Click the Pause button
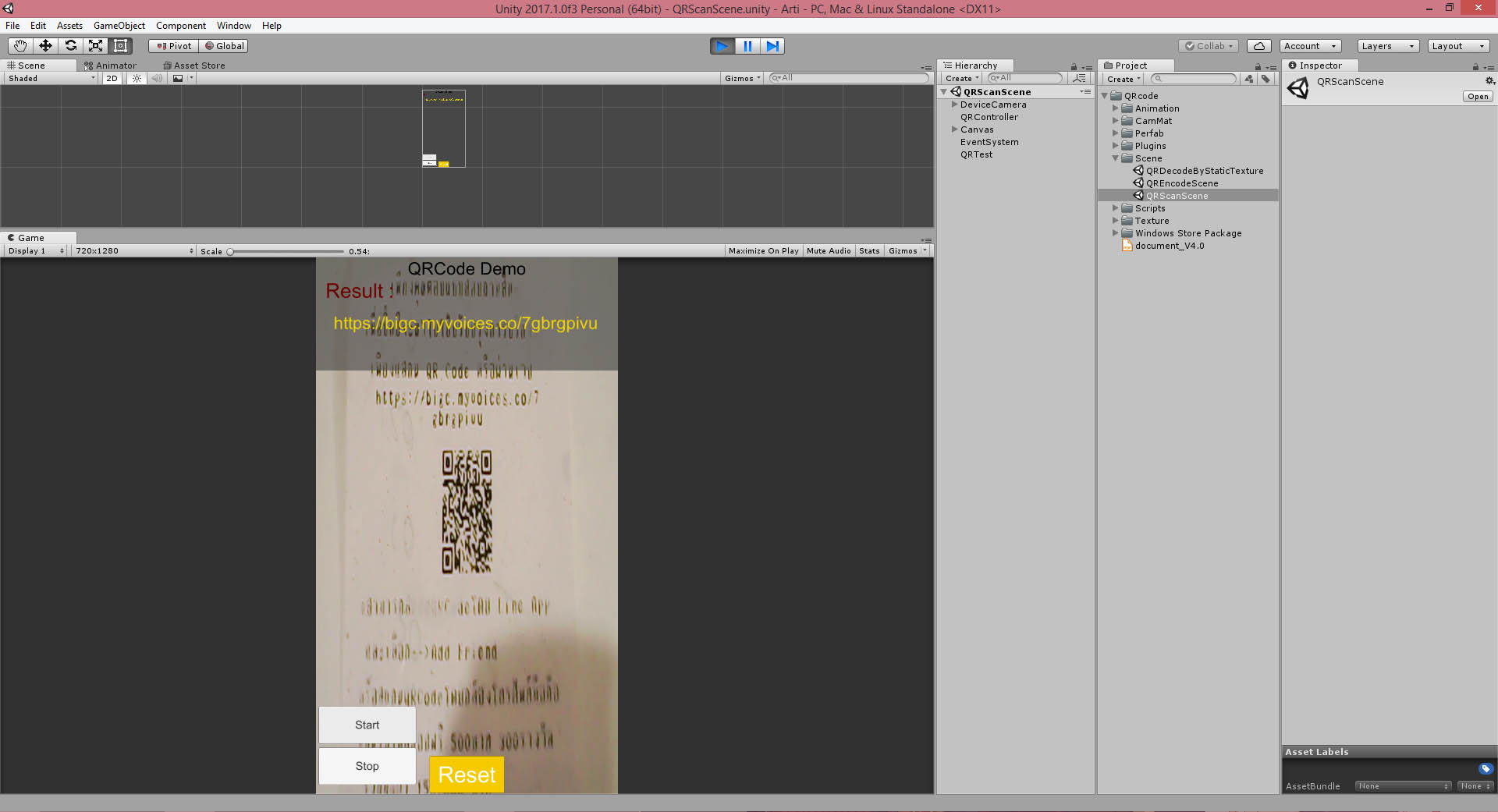Screen dimensions: 1498x812 point(747,46)
